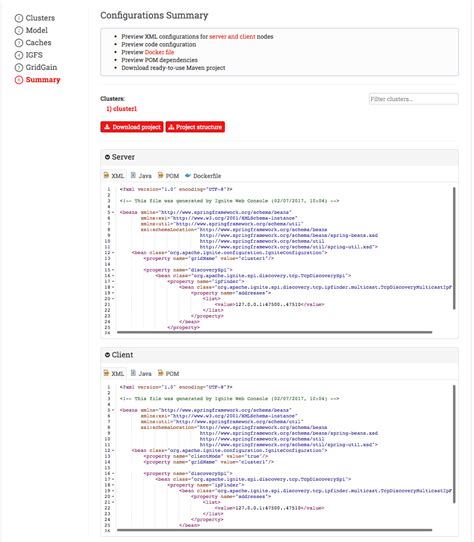
Task: Fold line 15 discoverySpi property in Server editor
Action: [x=113, y=270]
